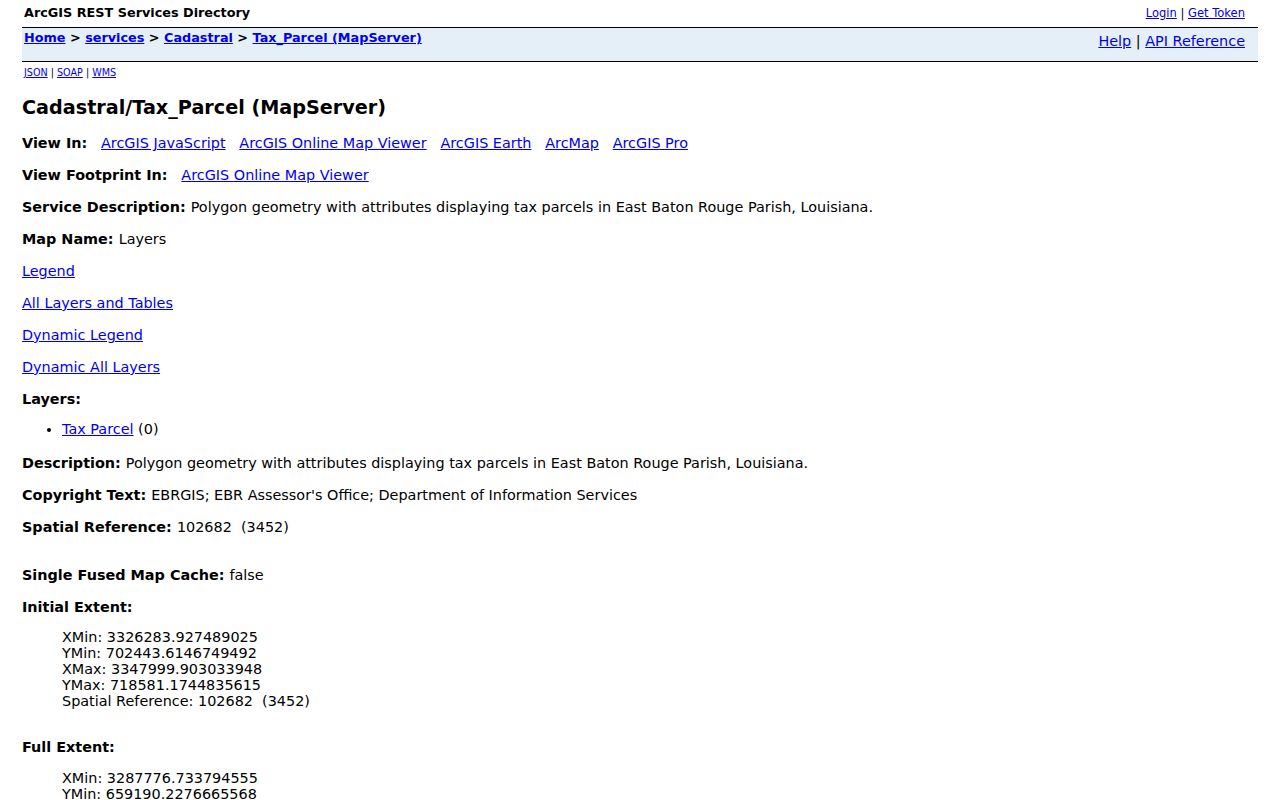Click the Spatial Reference value 102682 (3452) under Copyright Text

tap(233, 527)
